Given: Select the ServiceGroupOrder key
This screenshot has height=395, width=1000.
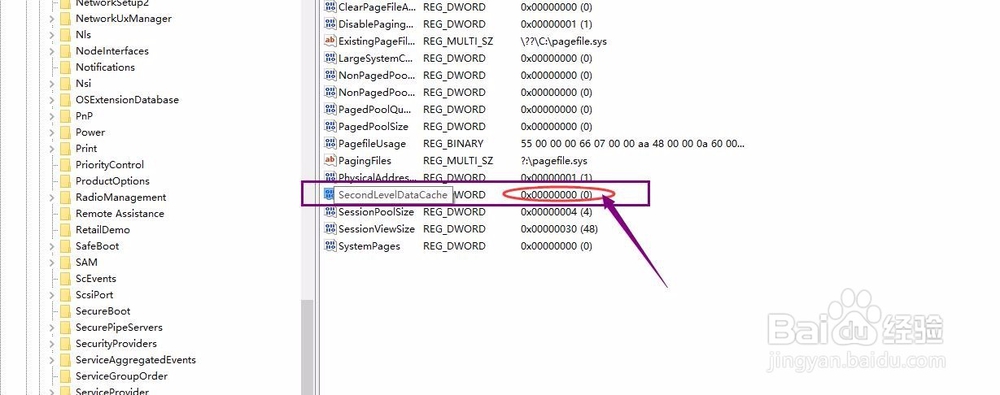Looking at the screenshot, I should coord(121,376).
